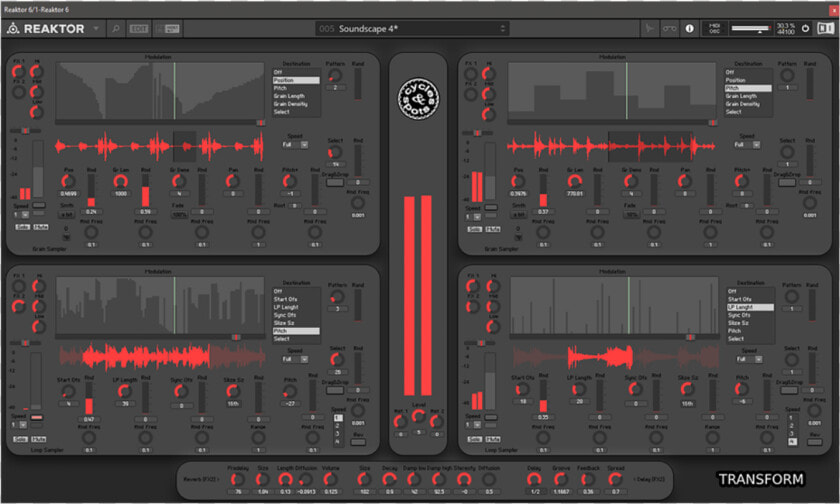Click Reverb Volume knob
Viewport: 840px width, 504px height.
pyautogui.click(x=331, y=480)
